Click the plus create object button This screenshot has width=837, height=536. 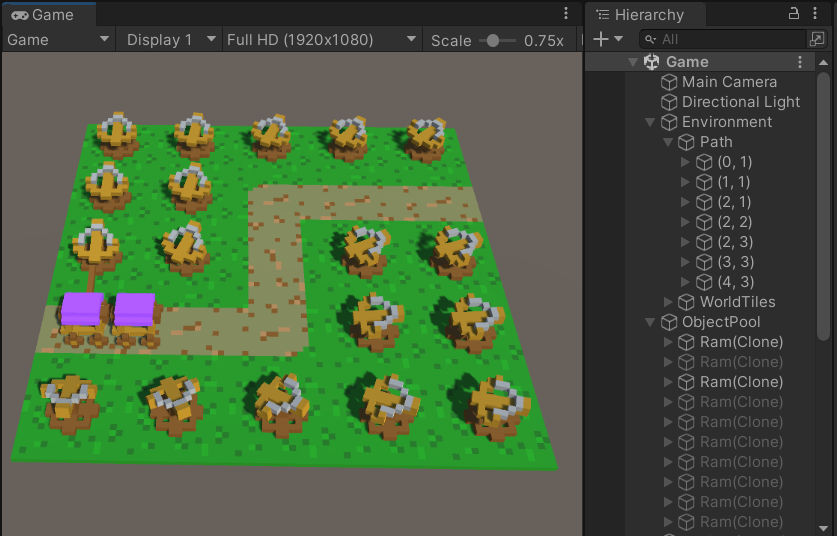tap(601, 39)
